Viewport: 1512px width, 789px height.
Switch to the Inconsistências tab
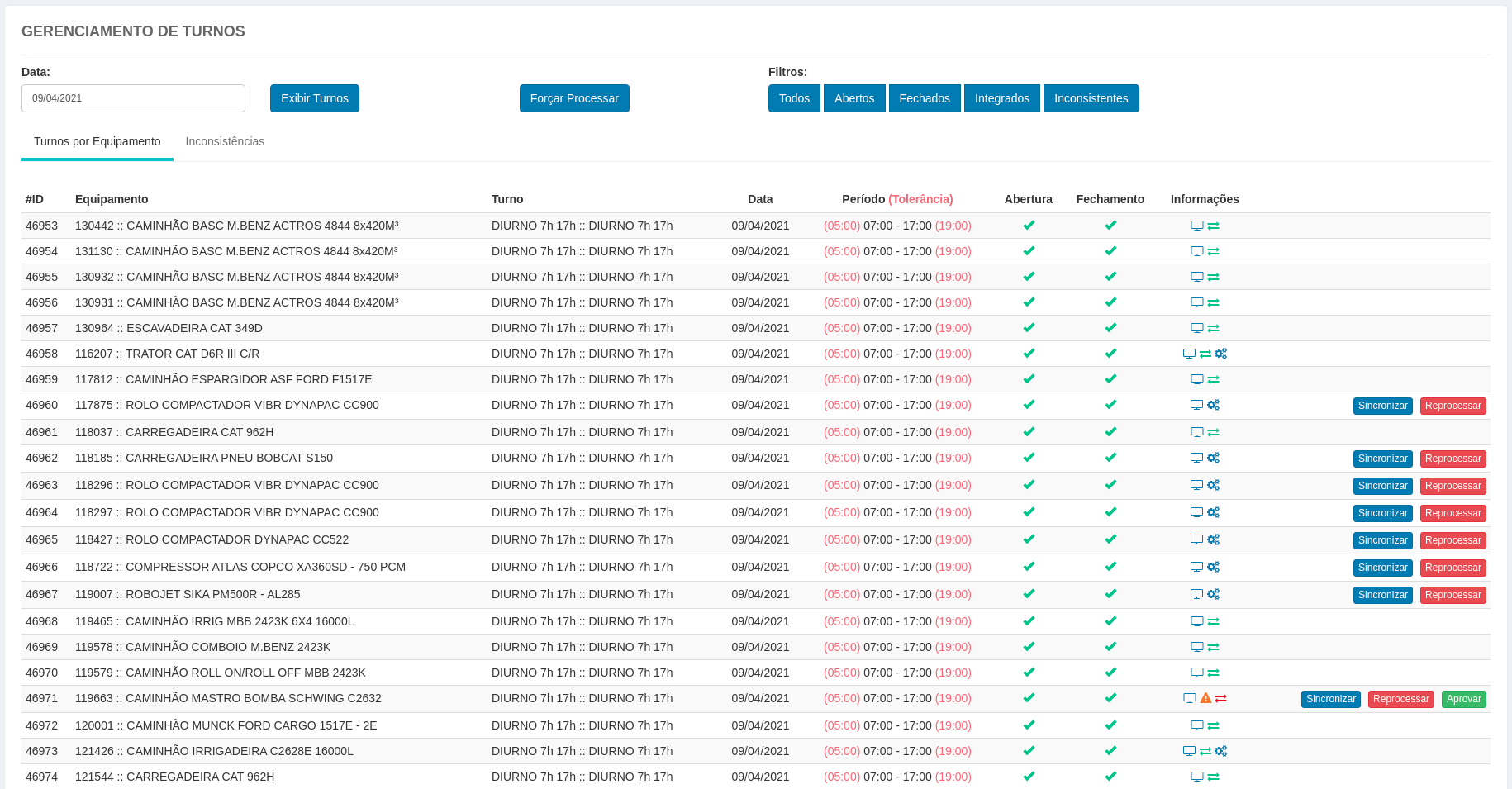[225, 141]
